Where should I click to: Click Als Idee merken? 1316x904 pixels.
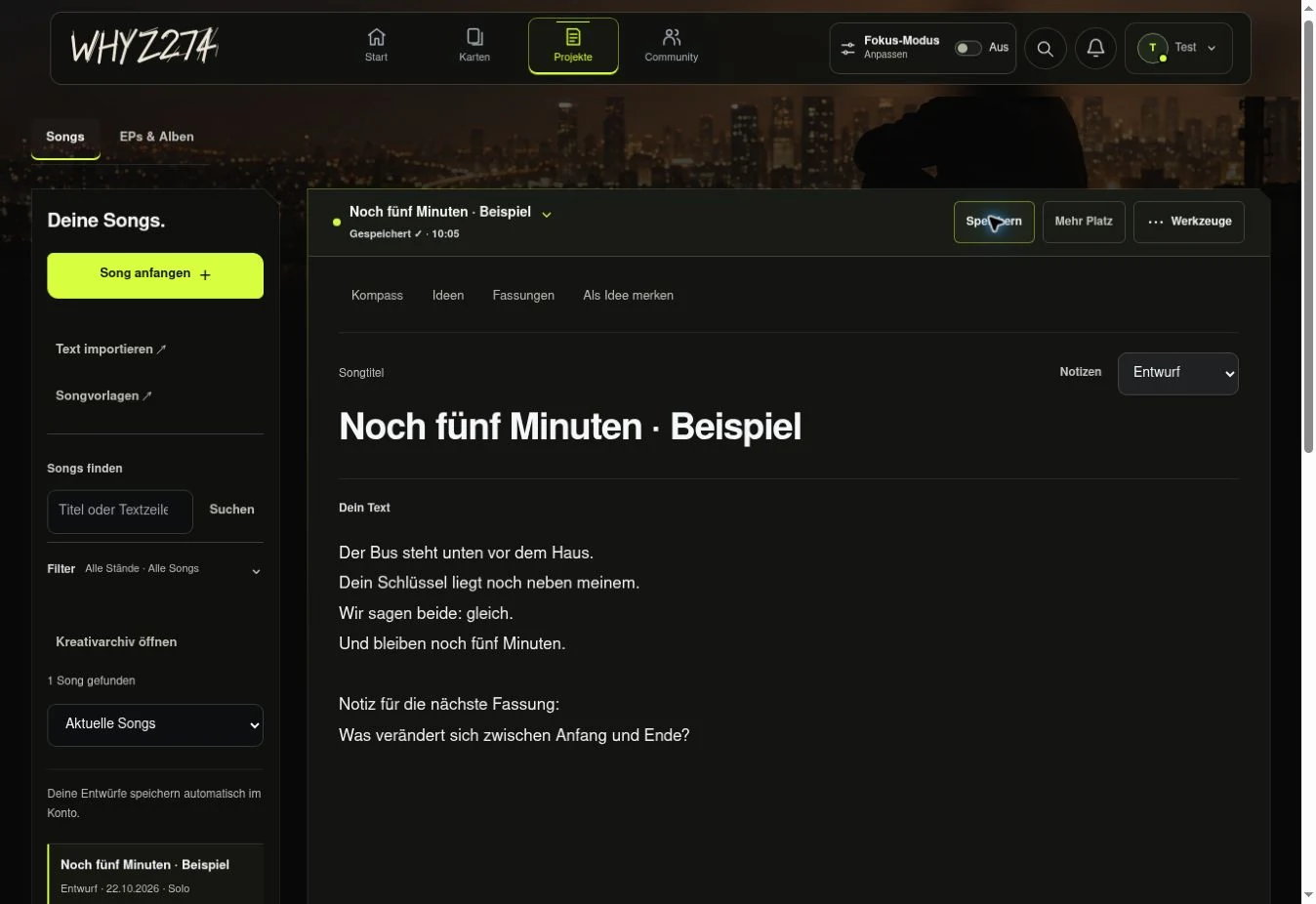[x=628, y=296]
